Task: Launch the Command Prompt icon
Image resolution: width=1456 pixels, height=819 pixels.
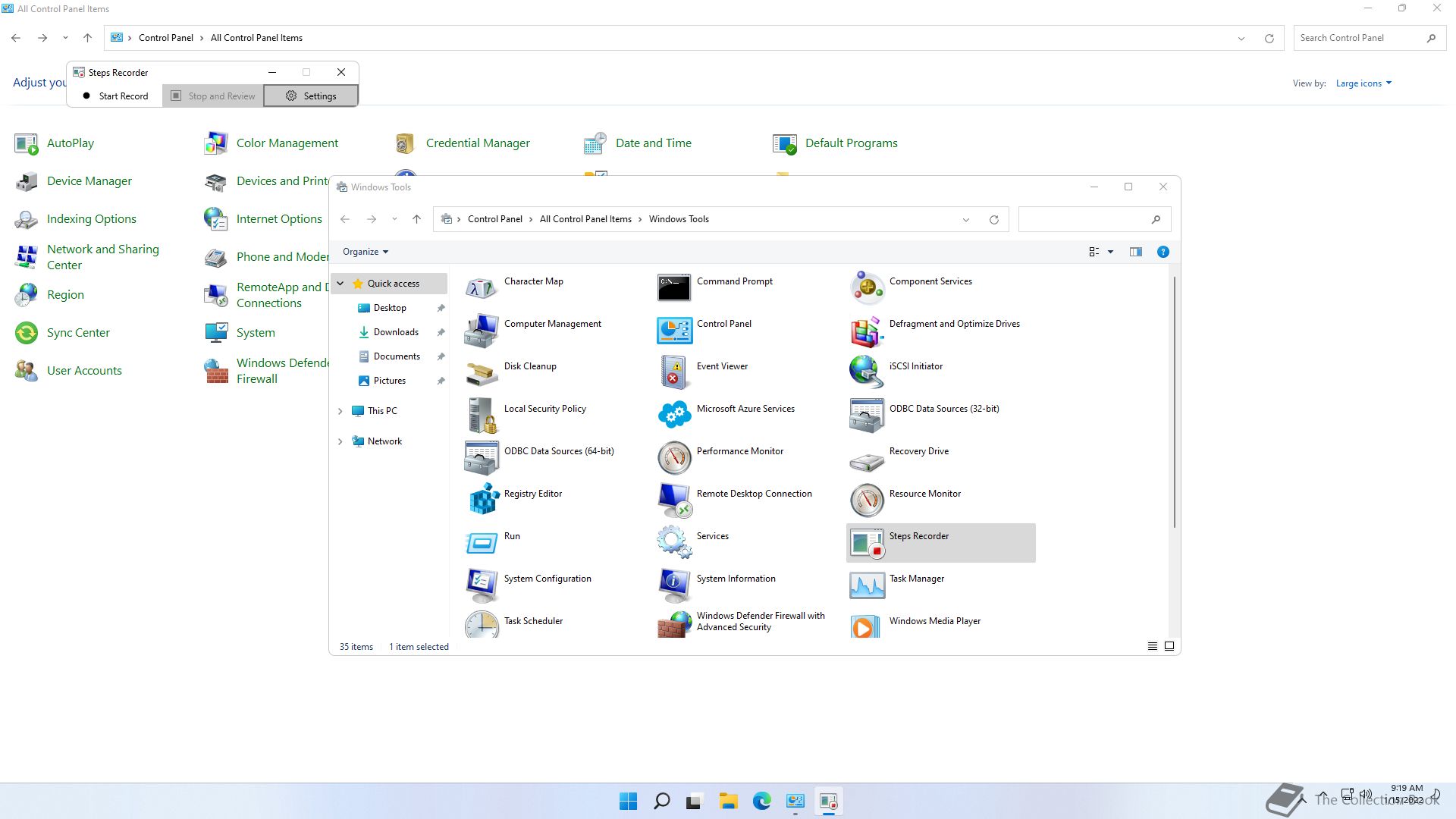Action: tap(674, 287)
